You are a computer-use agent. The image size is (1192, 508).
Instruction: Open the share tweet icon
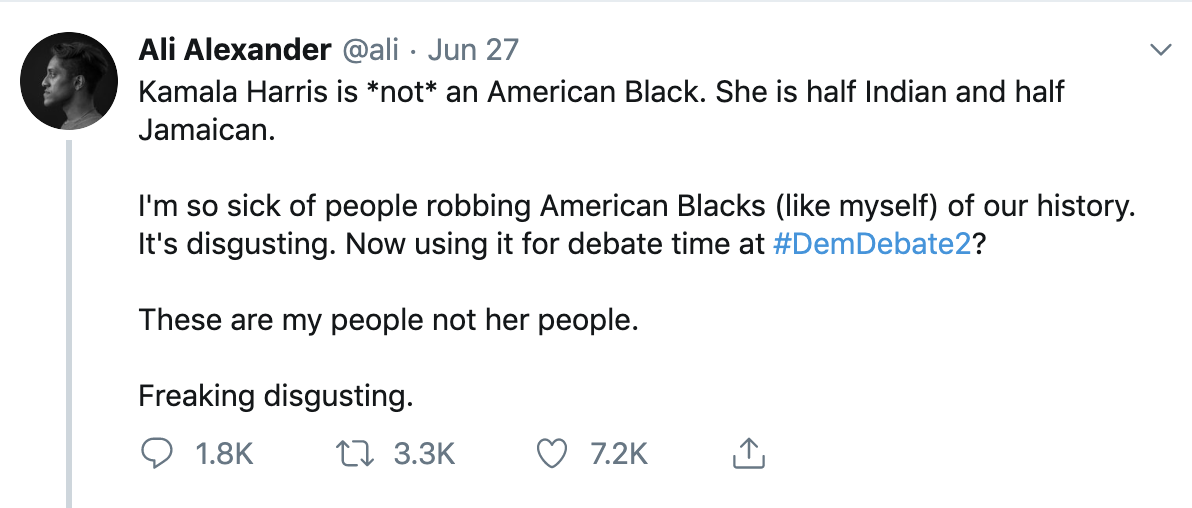(x=748, y=453)
